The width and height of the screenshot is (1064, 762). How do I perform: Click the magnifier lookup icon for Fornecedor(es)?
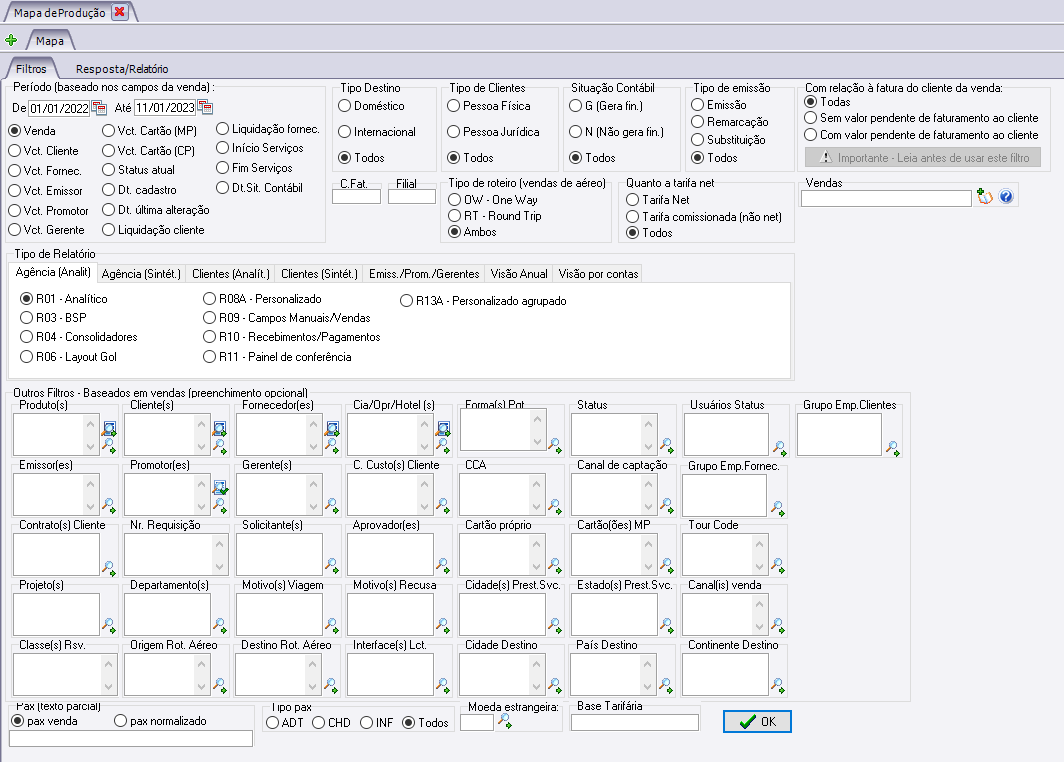click(x=332, y=446)
